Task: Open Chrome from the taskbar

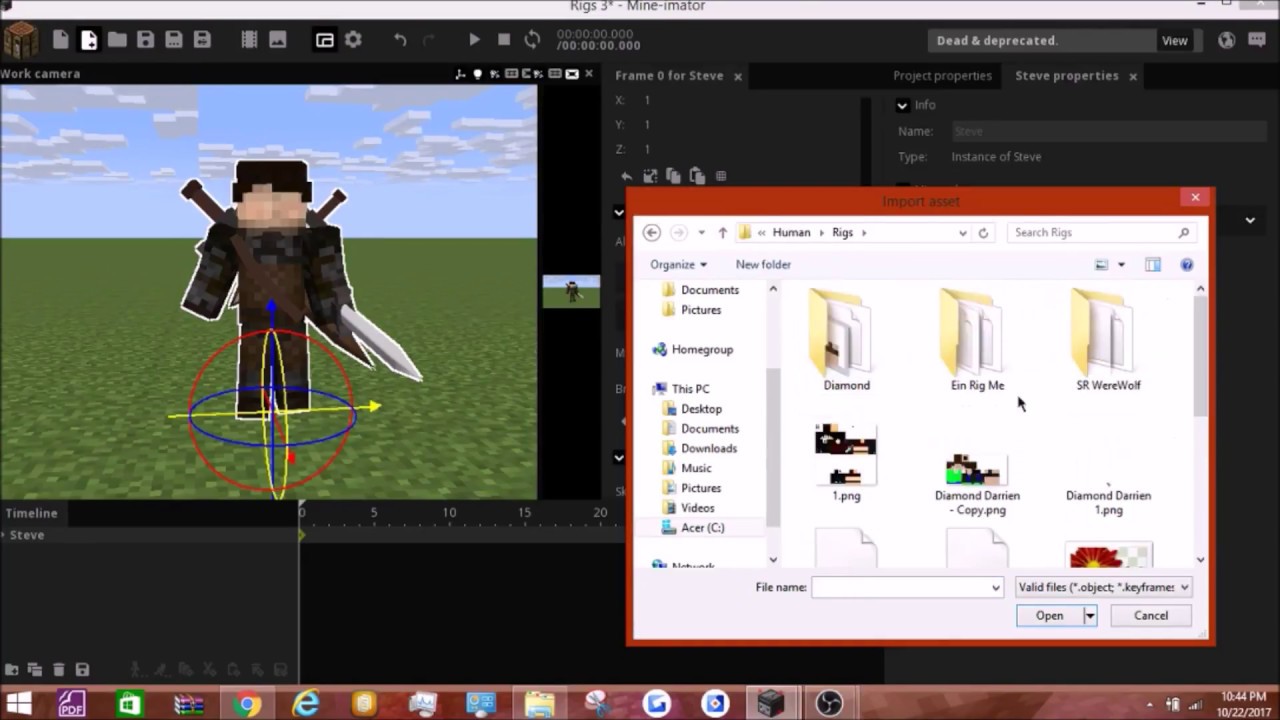Action: [246, 704]
